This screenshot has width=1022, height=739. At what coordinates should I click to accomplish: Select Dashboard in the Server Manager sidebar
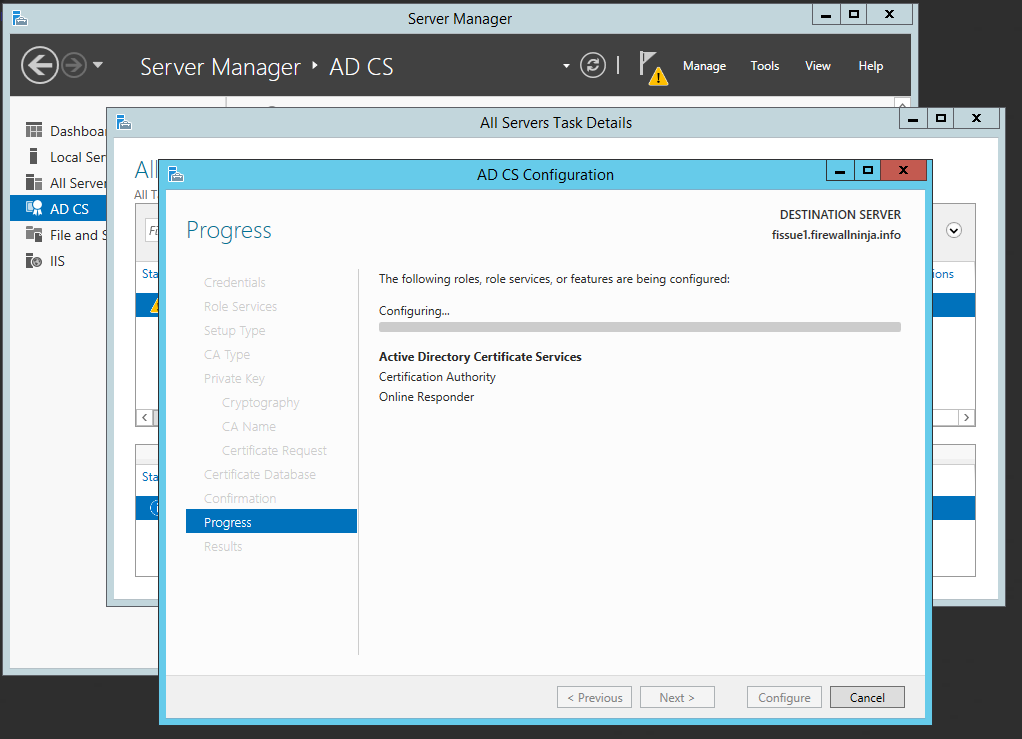pyautogui.click(x=59, y=131)
